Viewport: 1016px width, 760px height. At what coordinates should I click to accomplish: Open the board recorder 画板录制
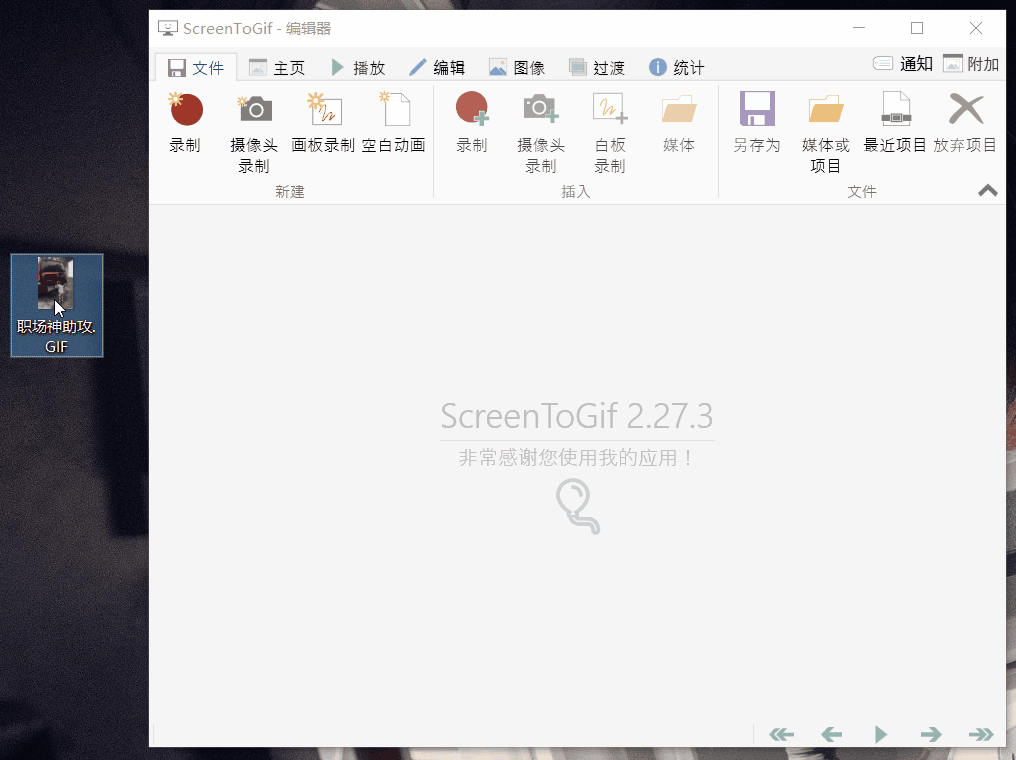point(323,124)
